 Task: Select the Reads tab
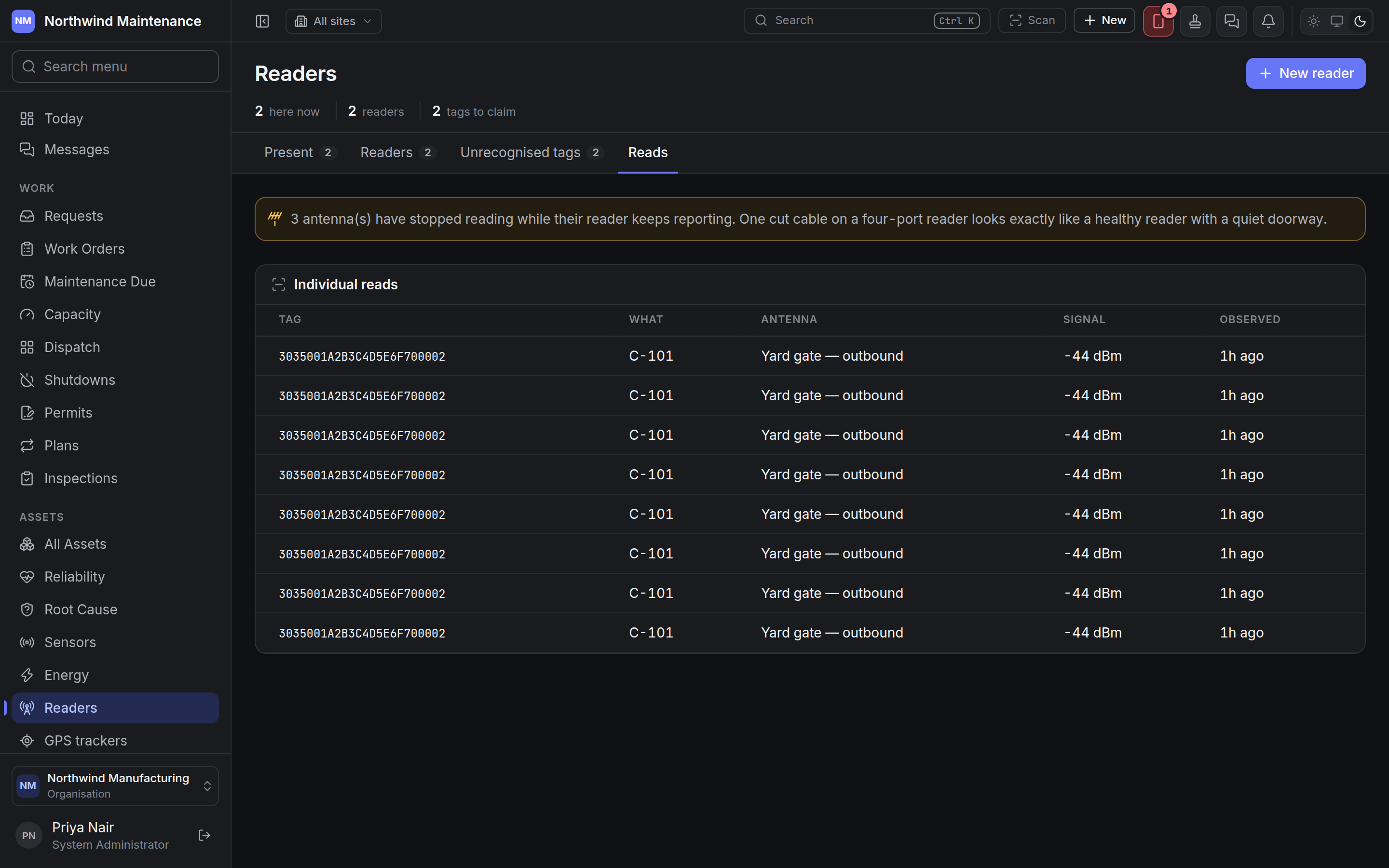647,153
